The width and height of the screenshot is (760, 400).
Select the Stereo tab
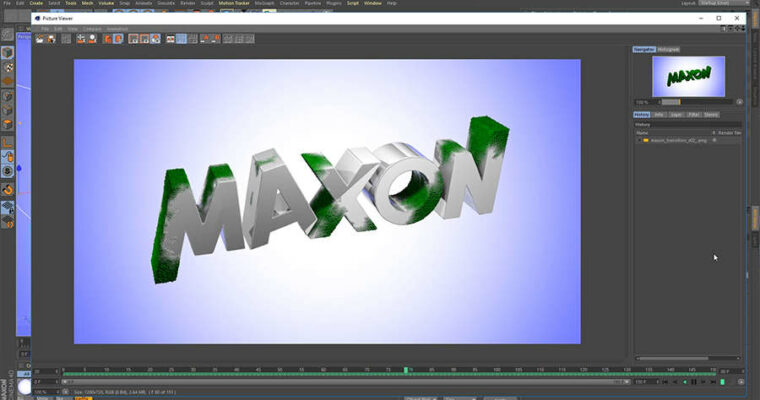tap(711, 115)
